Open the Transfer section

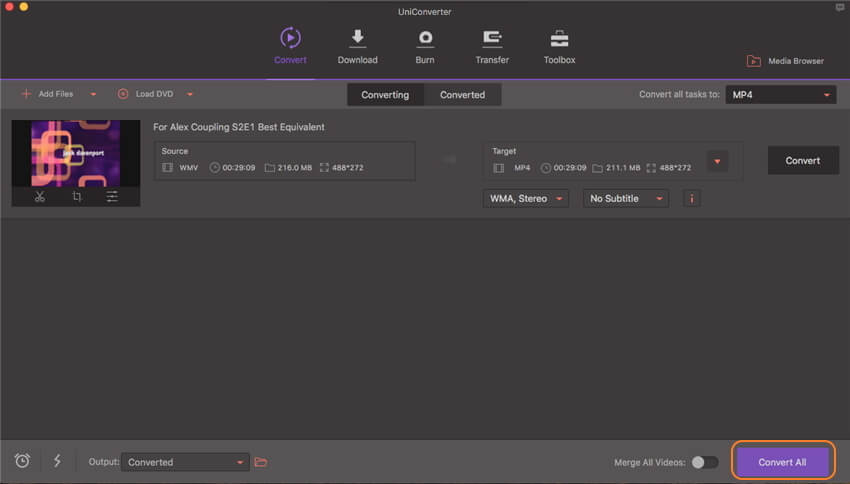point(492,46)
